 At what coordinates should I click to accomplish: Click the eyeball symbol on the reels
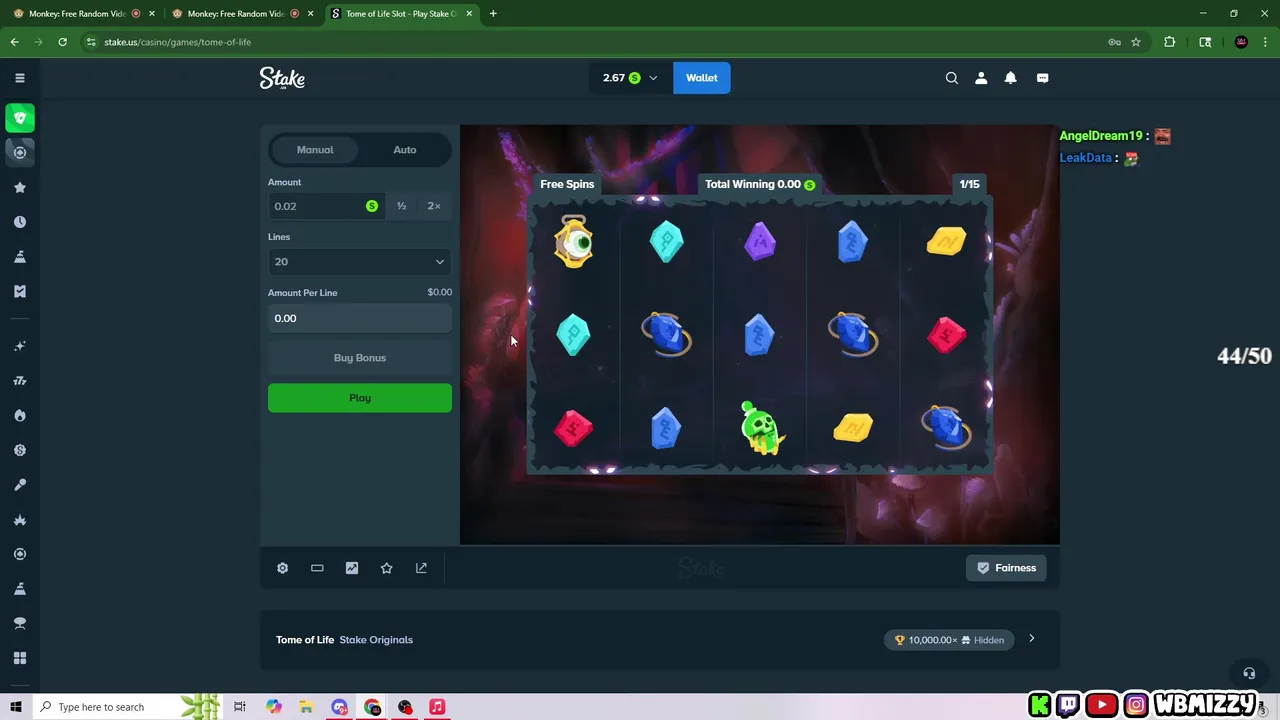(574, 241)
